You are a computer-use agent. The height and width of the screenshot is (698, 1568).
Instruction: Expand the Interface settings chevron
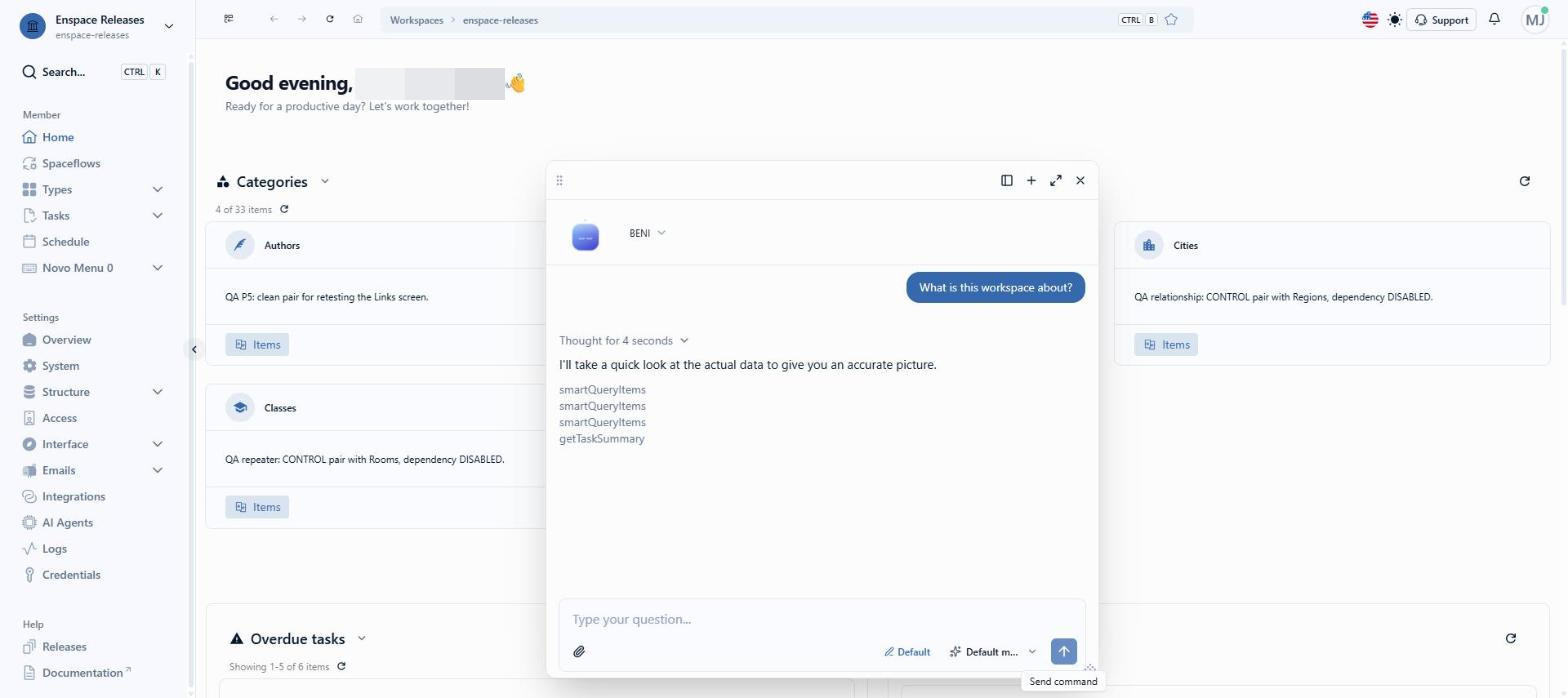click(157, 444)
